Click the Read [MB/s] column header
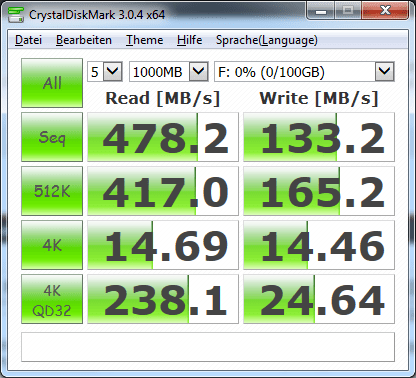The width and height of the screenshot is (416, 378). tap(163, 98)
